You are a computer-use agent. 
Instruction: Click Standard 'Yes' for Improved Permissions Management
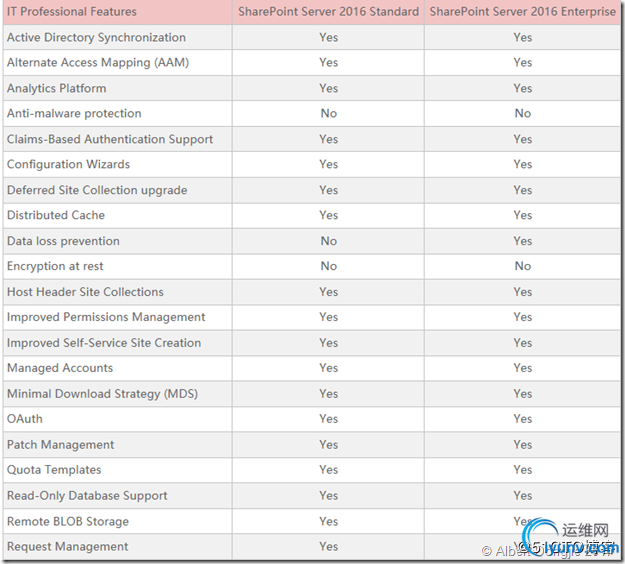(329, 317)
